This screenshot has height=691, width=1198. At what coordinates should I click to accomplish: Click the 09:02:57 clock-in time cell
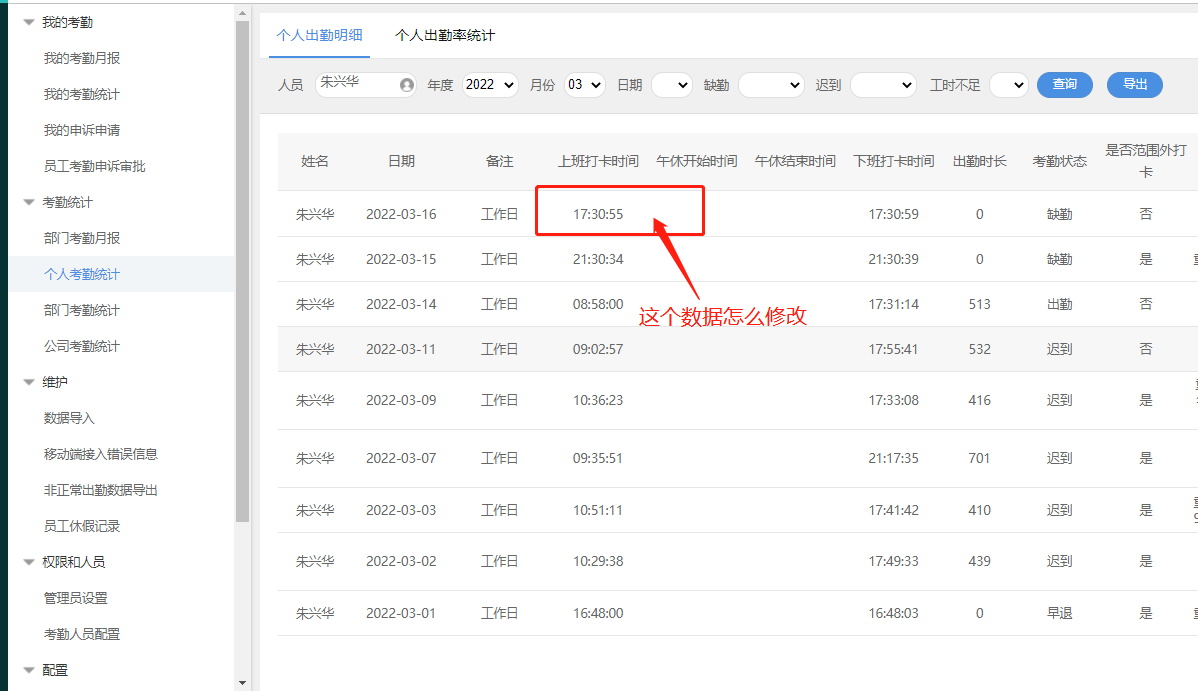pos(598,349)
